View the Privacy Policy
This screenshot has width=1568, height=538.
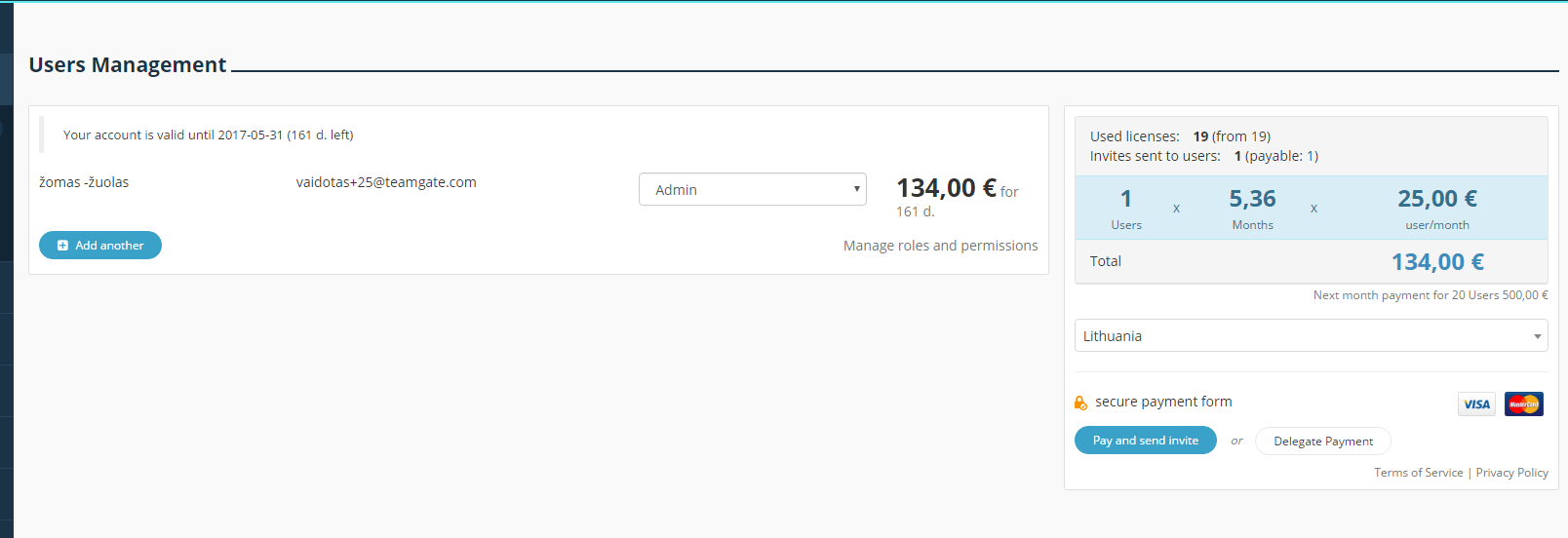point(1512,473)
